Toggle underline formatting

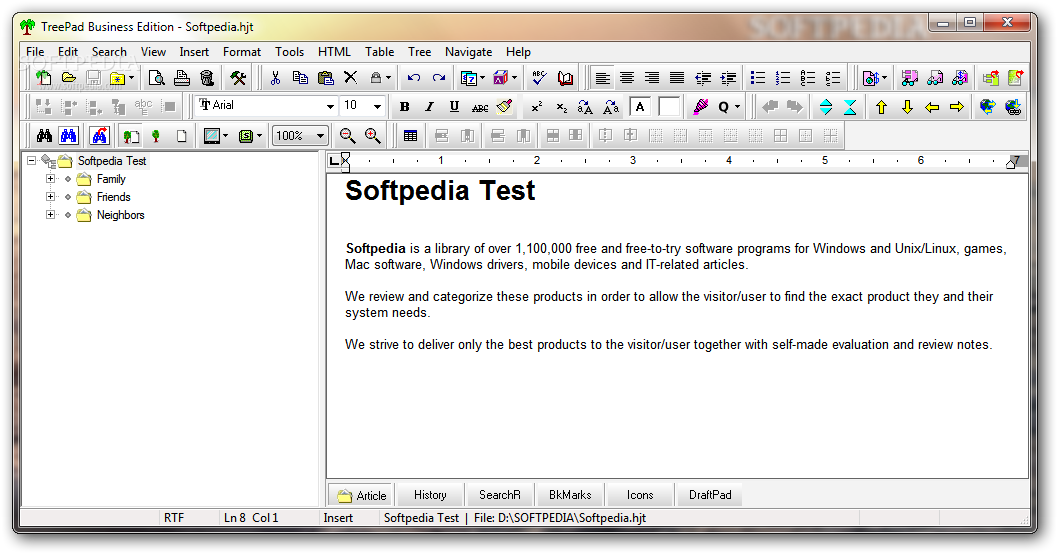(x=454, y=107)
